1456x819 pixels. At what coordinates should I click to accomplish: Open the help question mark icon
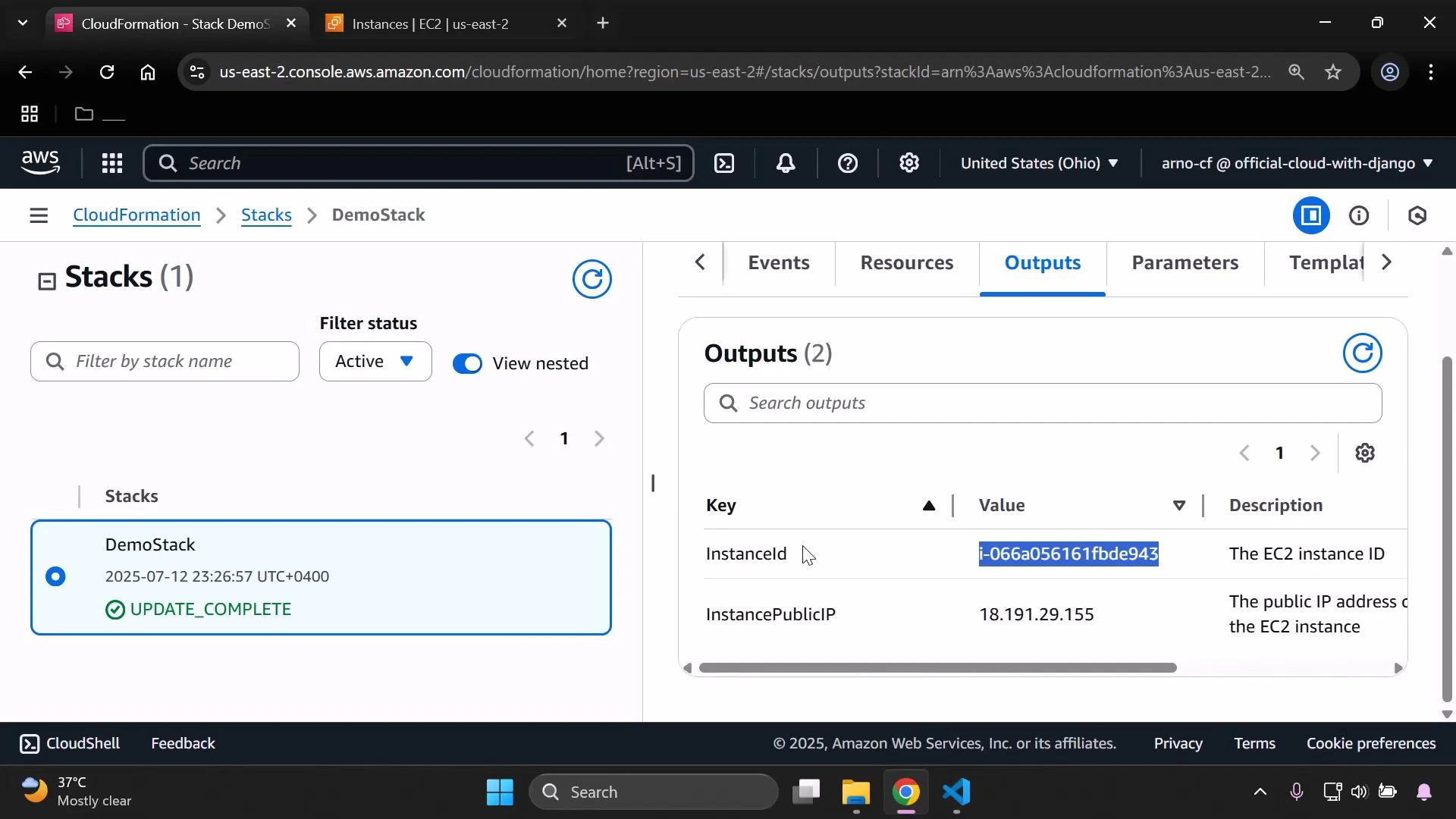pos(847,163)
